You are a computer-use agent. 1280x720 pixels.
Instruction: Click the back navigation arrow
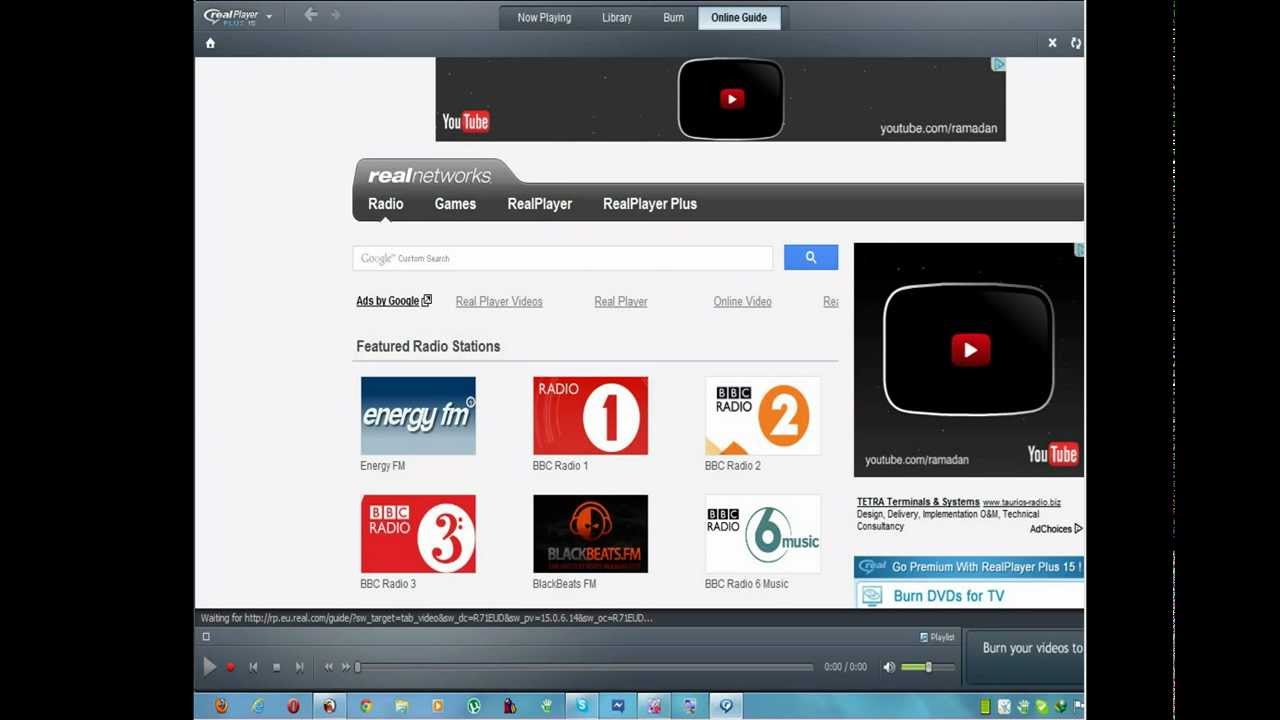pos(310,15)
